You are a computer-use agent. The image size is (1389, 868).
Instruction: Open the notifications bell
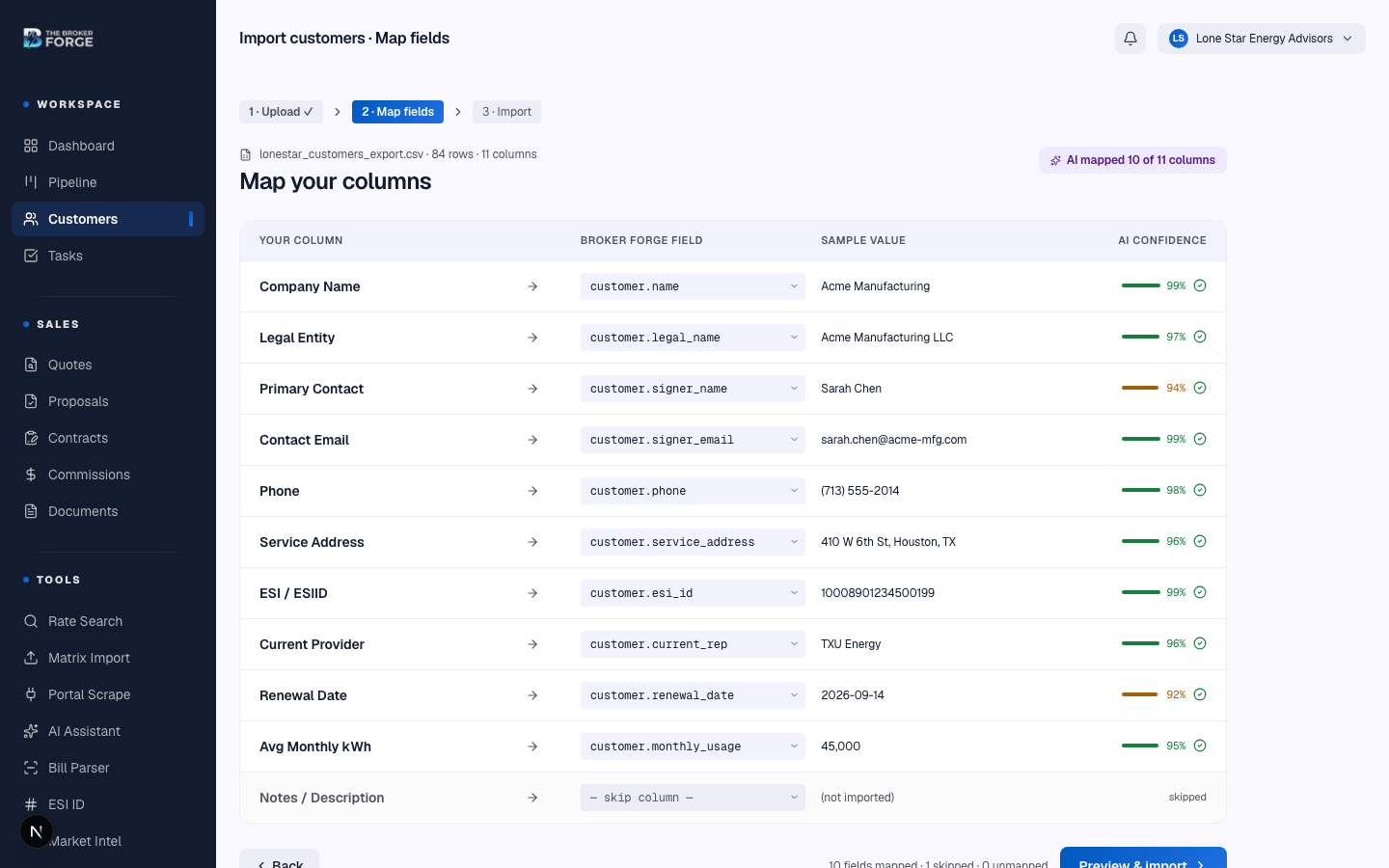click(1130, 39)
